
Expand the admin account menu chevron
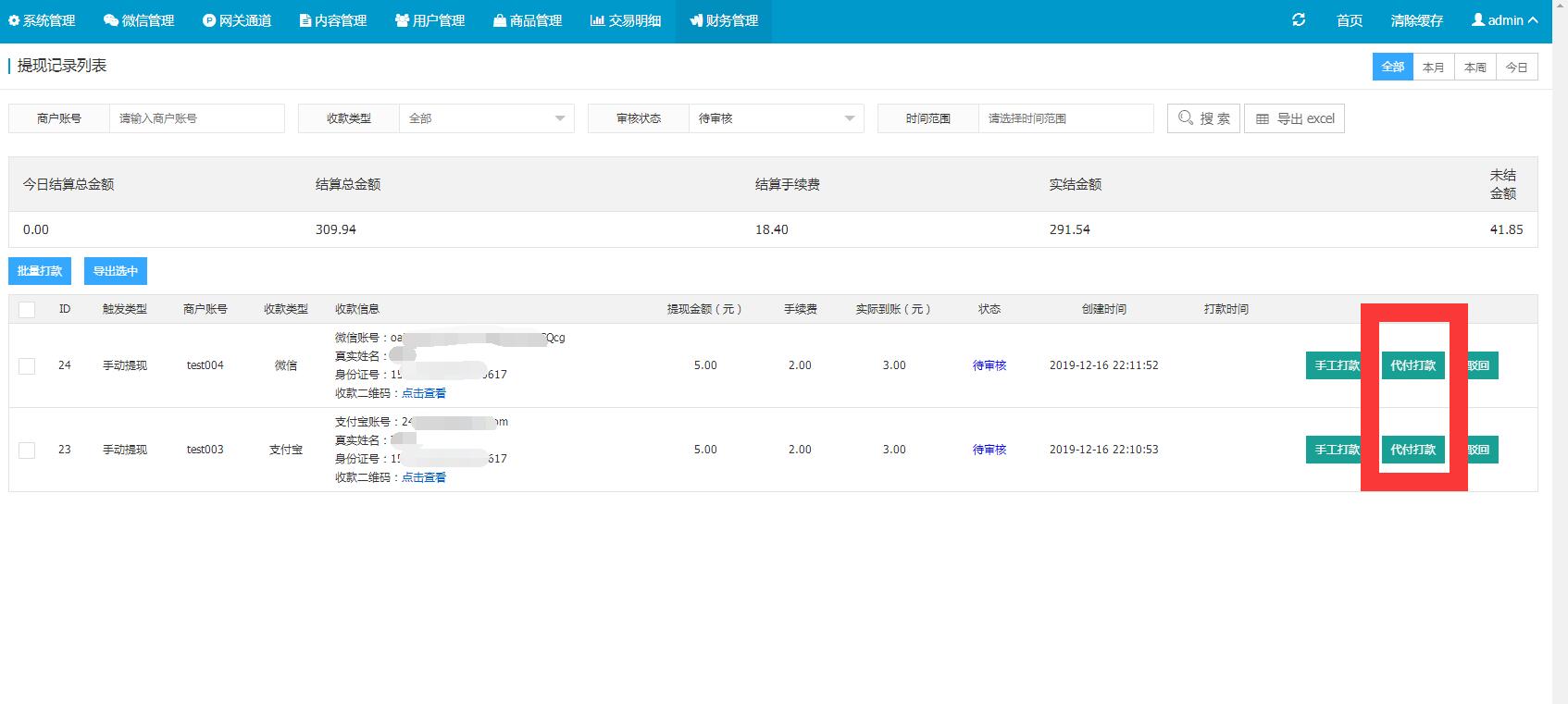[1533, 20]
